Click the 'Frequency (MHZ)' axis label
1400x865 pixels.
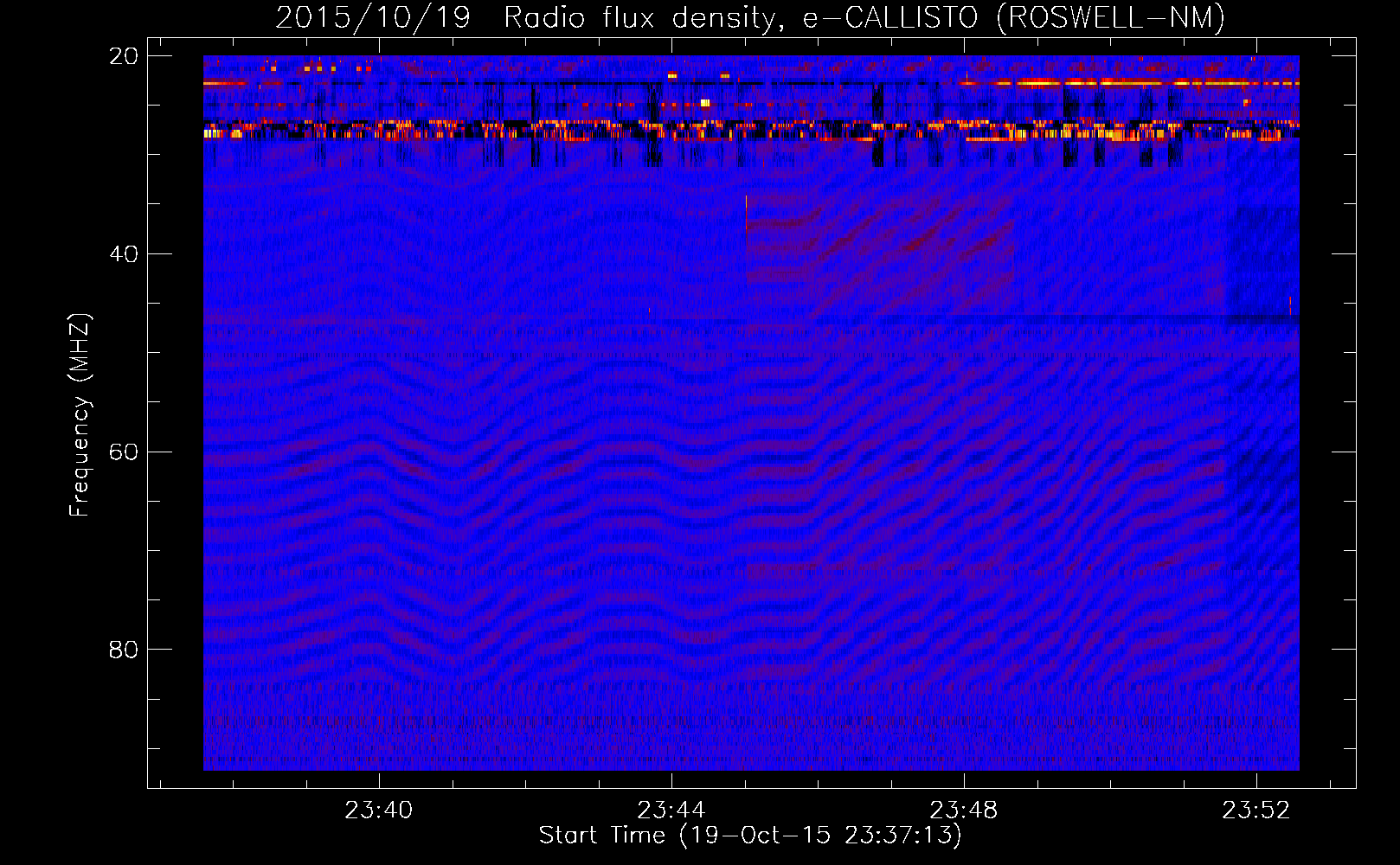click(80, 415)
